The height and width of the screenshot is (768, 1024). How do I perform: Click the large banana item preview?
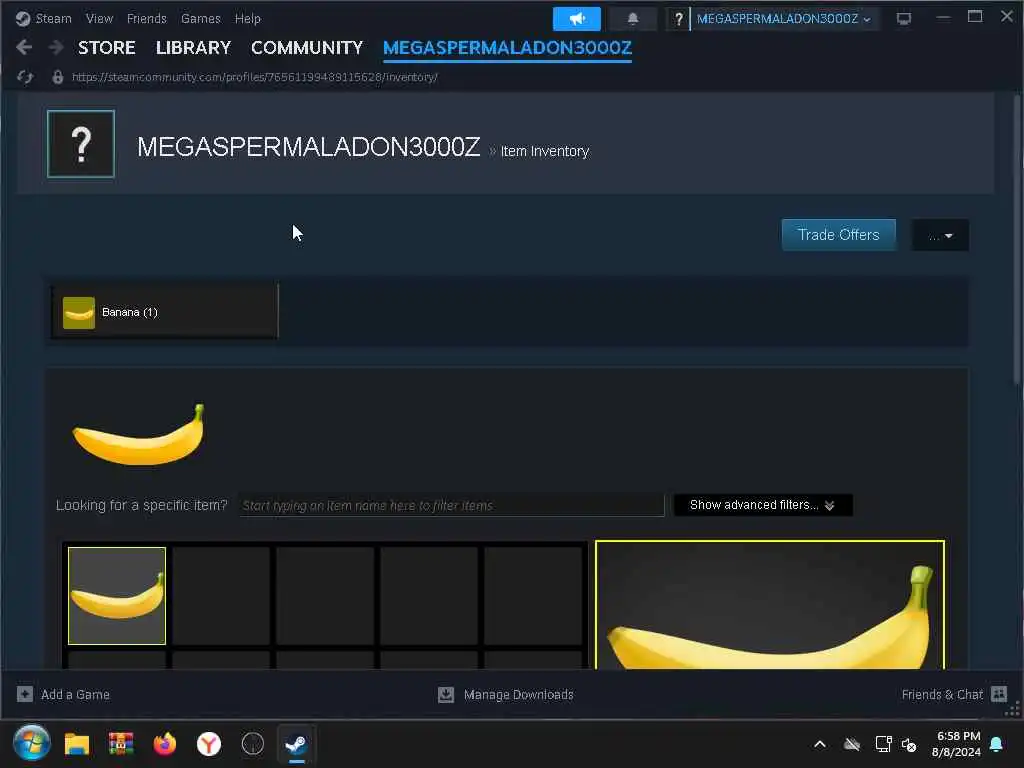(x=770, y=605)
